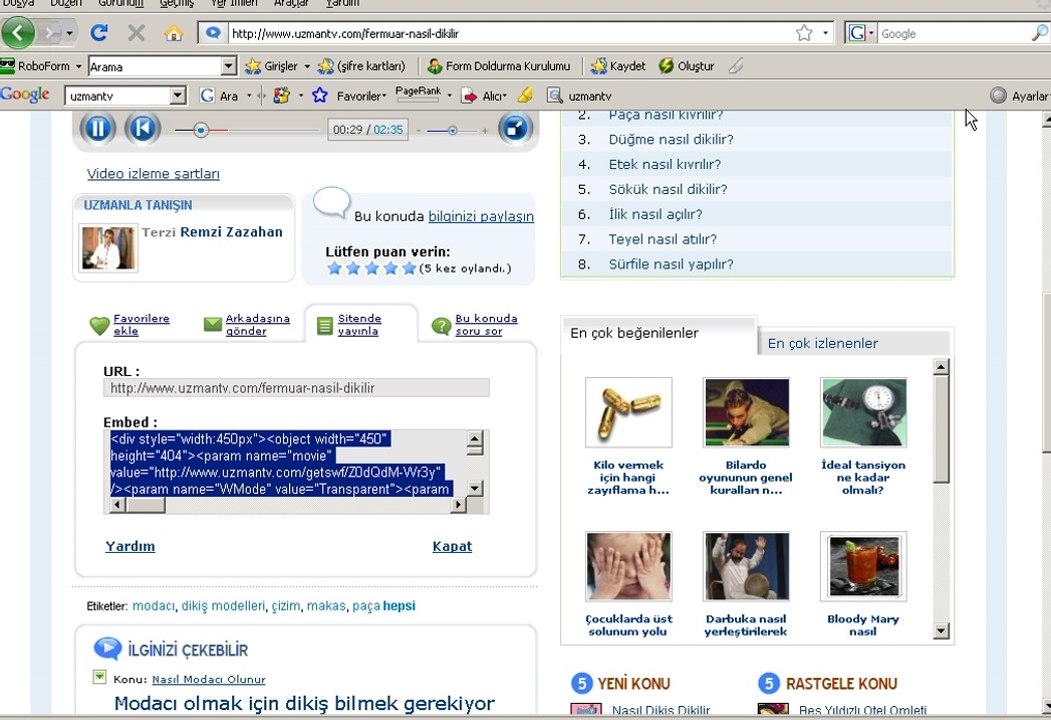This screenshot has width=1051, height=720.
Task: Open Google toolbar search history dropdown
Action: tap(178, 96)
